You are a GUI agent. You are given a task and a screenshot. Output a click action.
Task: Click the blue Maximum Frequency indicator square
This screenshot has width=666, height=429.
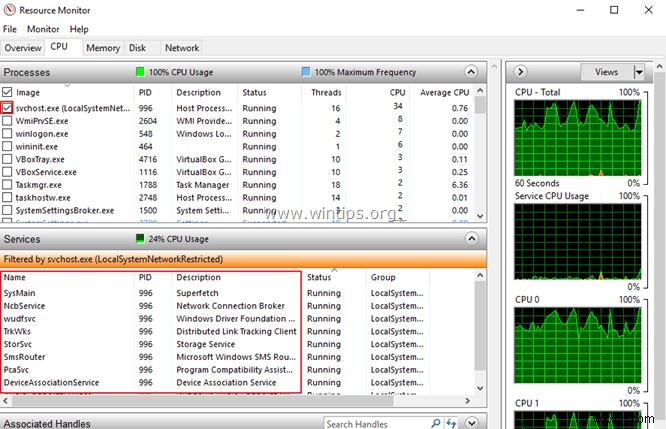pos(306,72)
